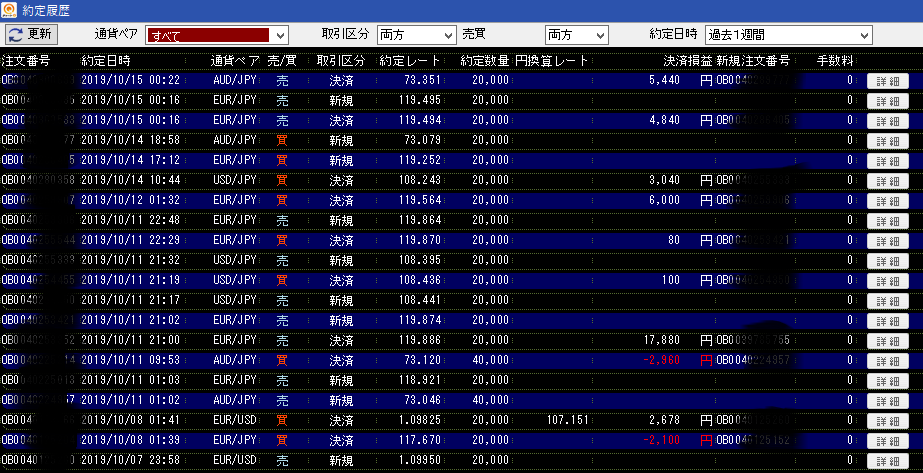
Task: Click the 17,880 profit value
Action: [662, 340]
